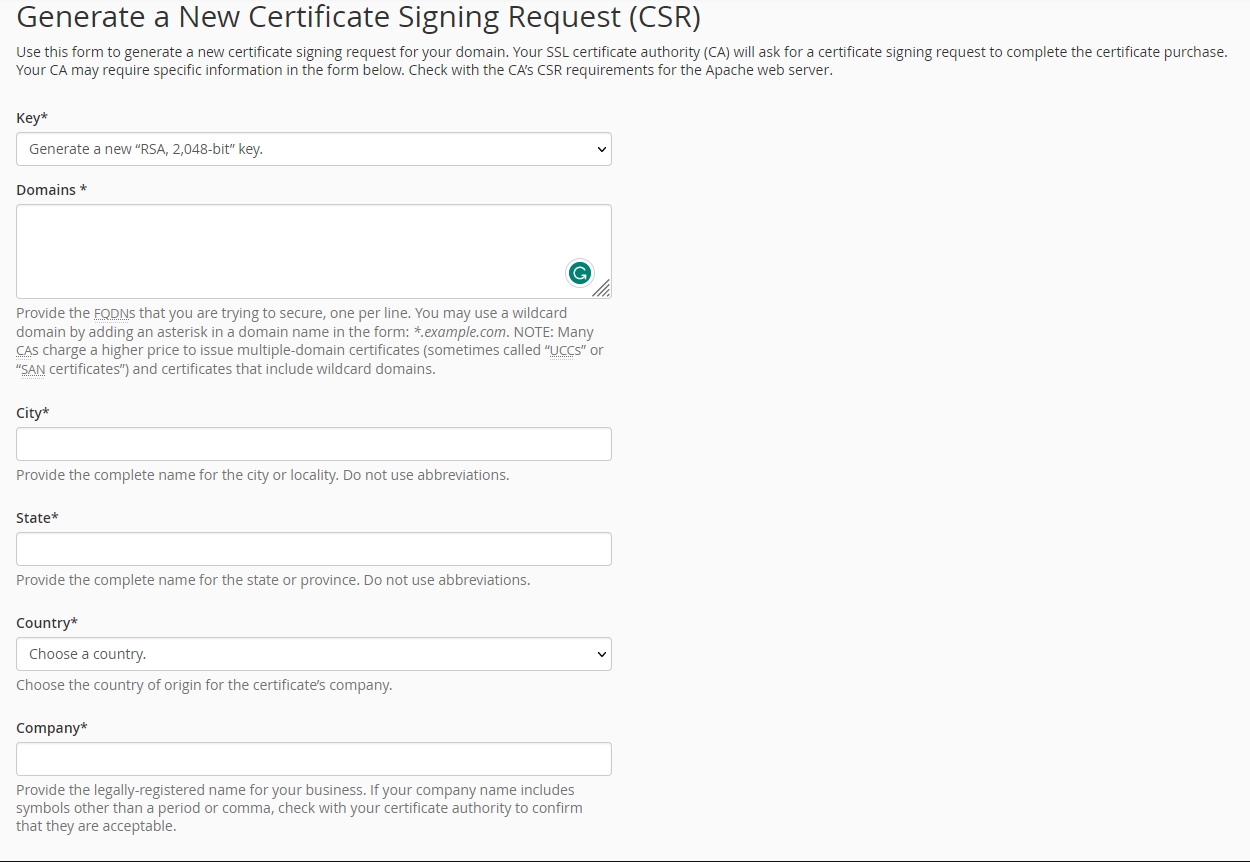
Task: Click the underlined UCCs abbreviation
Action: (568, 351)
